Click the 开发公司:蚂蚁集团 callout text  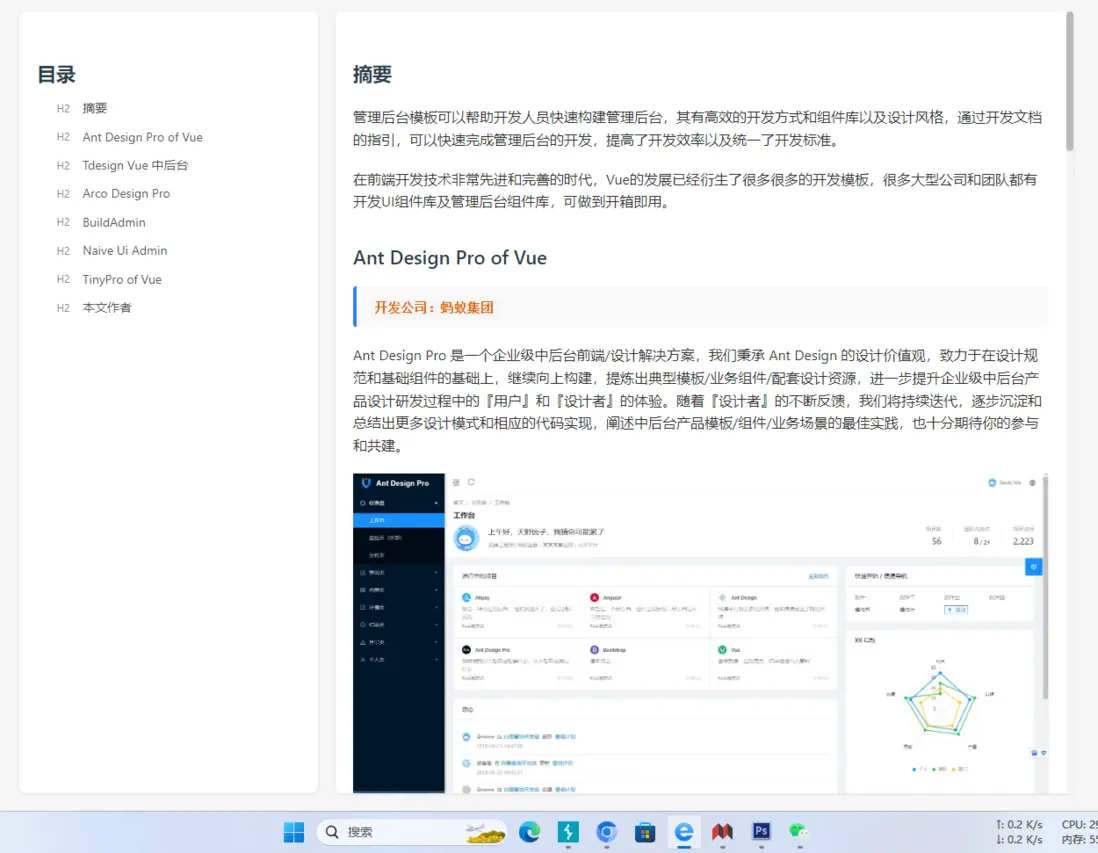pos(433,307)
